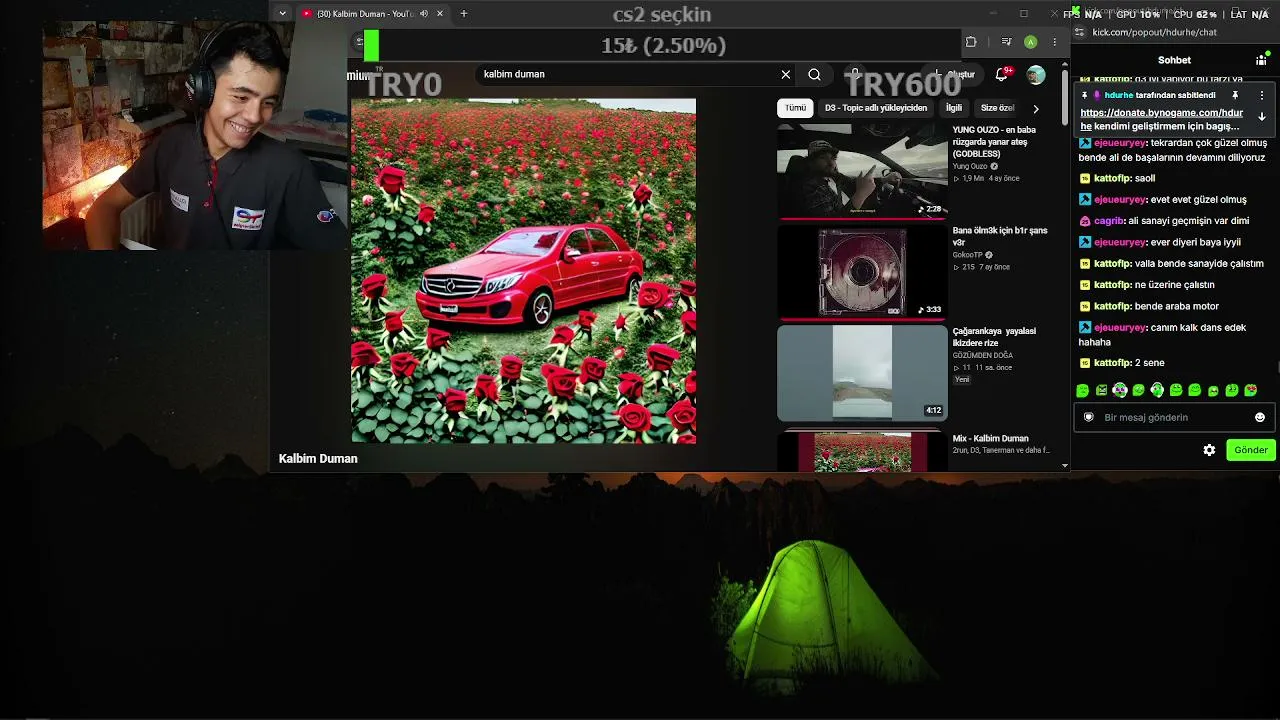Screen dimensions: 1280x720
Task: Select the 'Size özel' filter chip
Action: tap(997, 108)
